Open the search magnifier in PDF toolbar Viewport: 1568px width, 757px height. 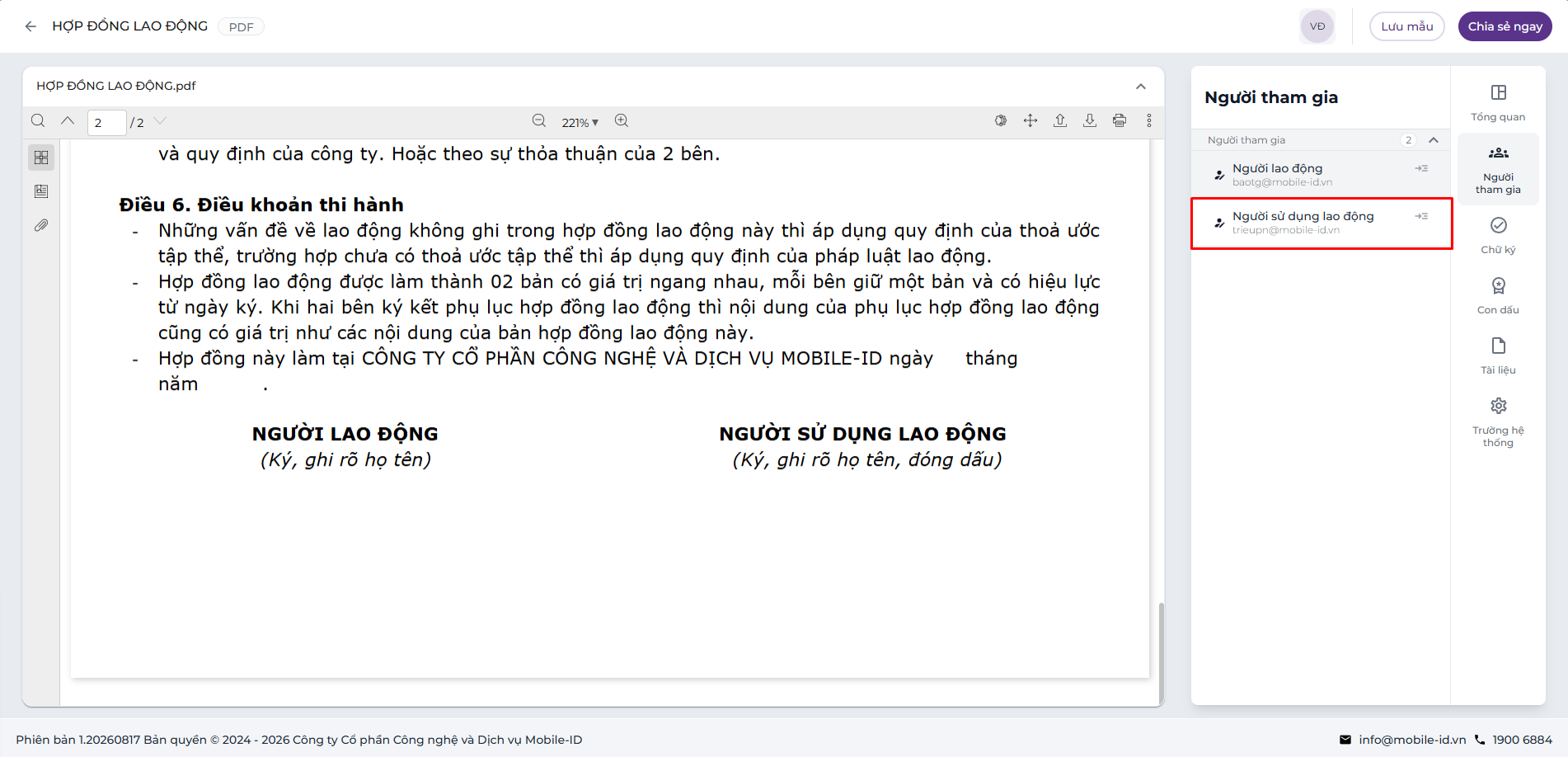(x=38, y=121)
